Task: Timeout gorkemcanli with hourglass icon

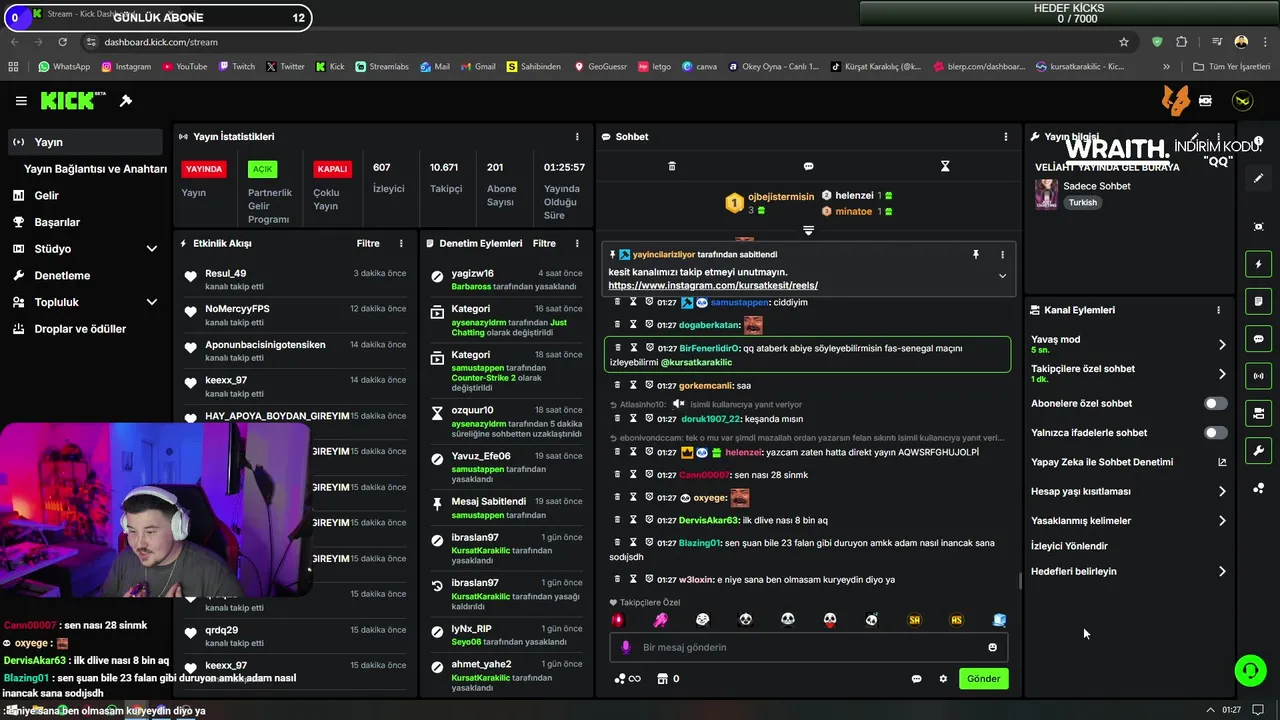Action: pos(634,385)
